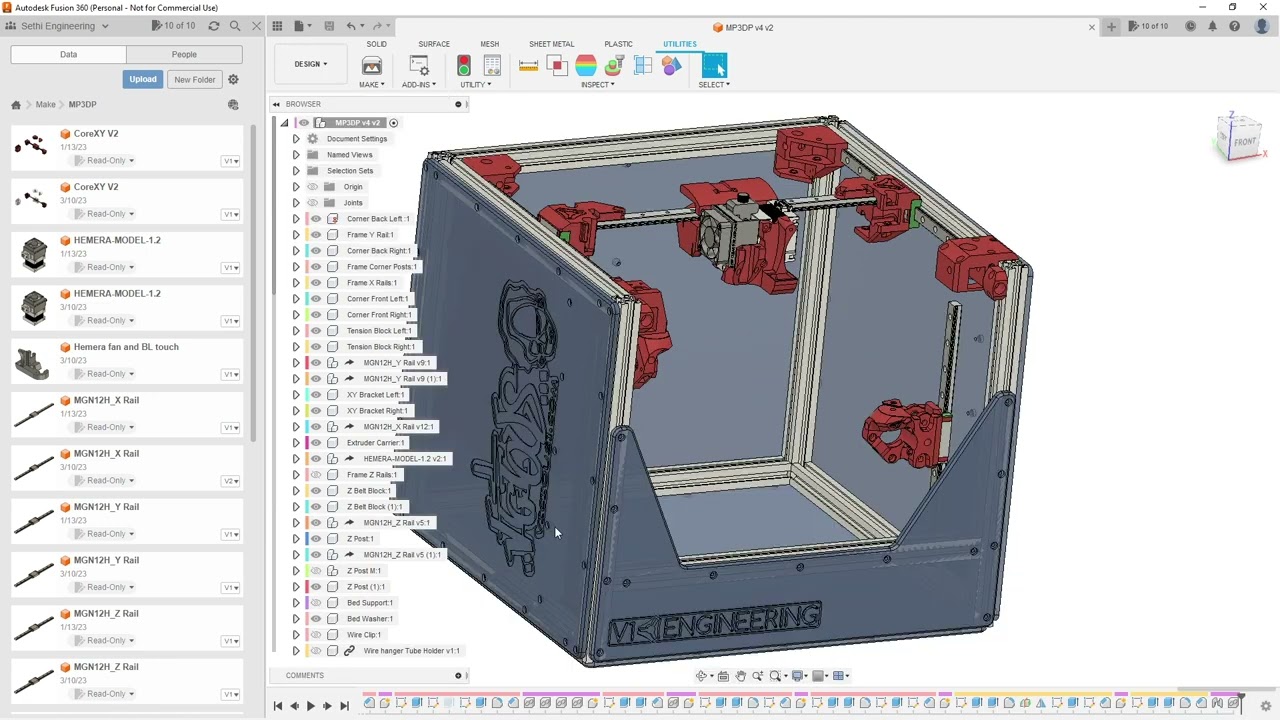Open the notifications bell

point(1212,26)
